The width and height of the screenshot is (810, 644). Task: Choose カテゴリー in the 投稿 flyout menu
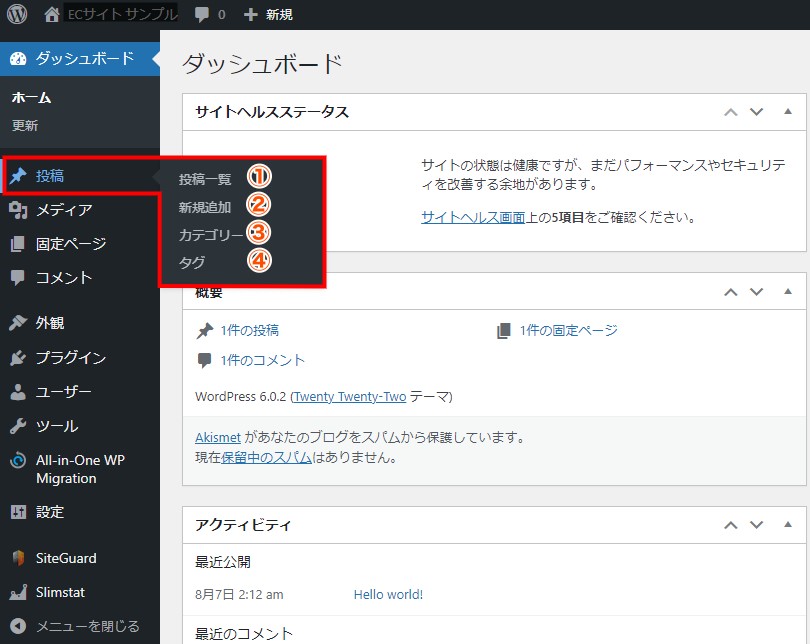coord(210,236)
